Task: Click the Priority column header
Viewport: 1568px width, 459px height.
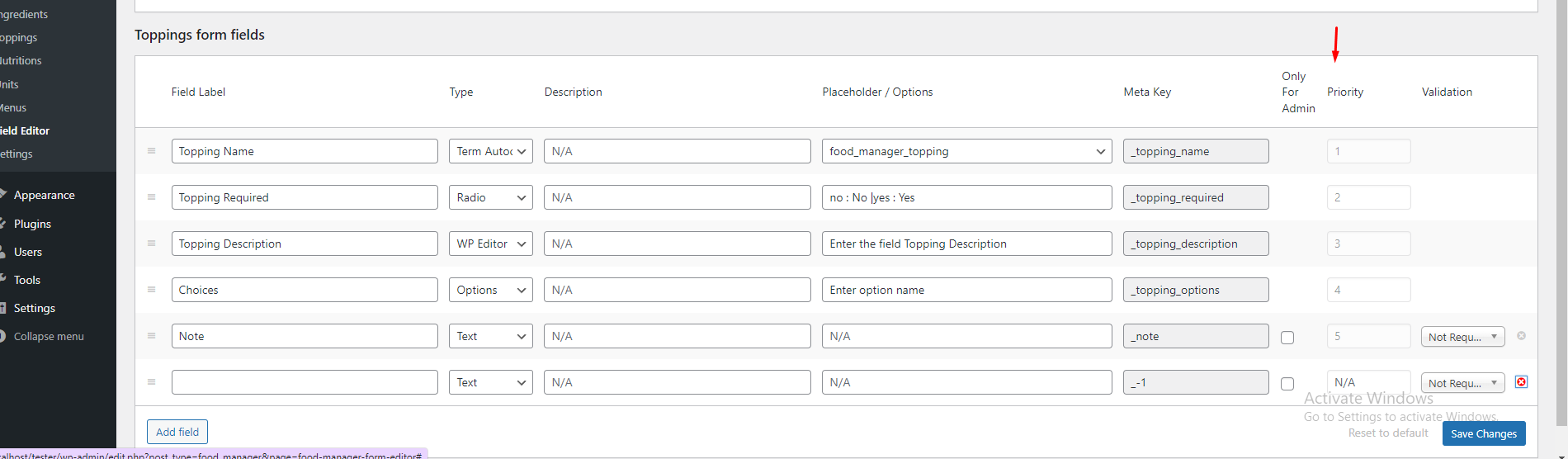Action: (x=1345, y=92)
